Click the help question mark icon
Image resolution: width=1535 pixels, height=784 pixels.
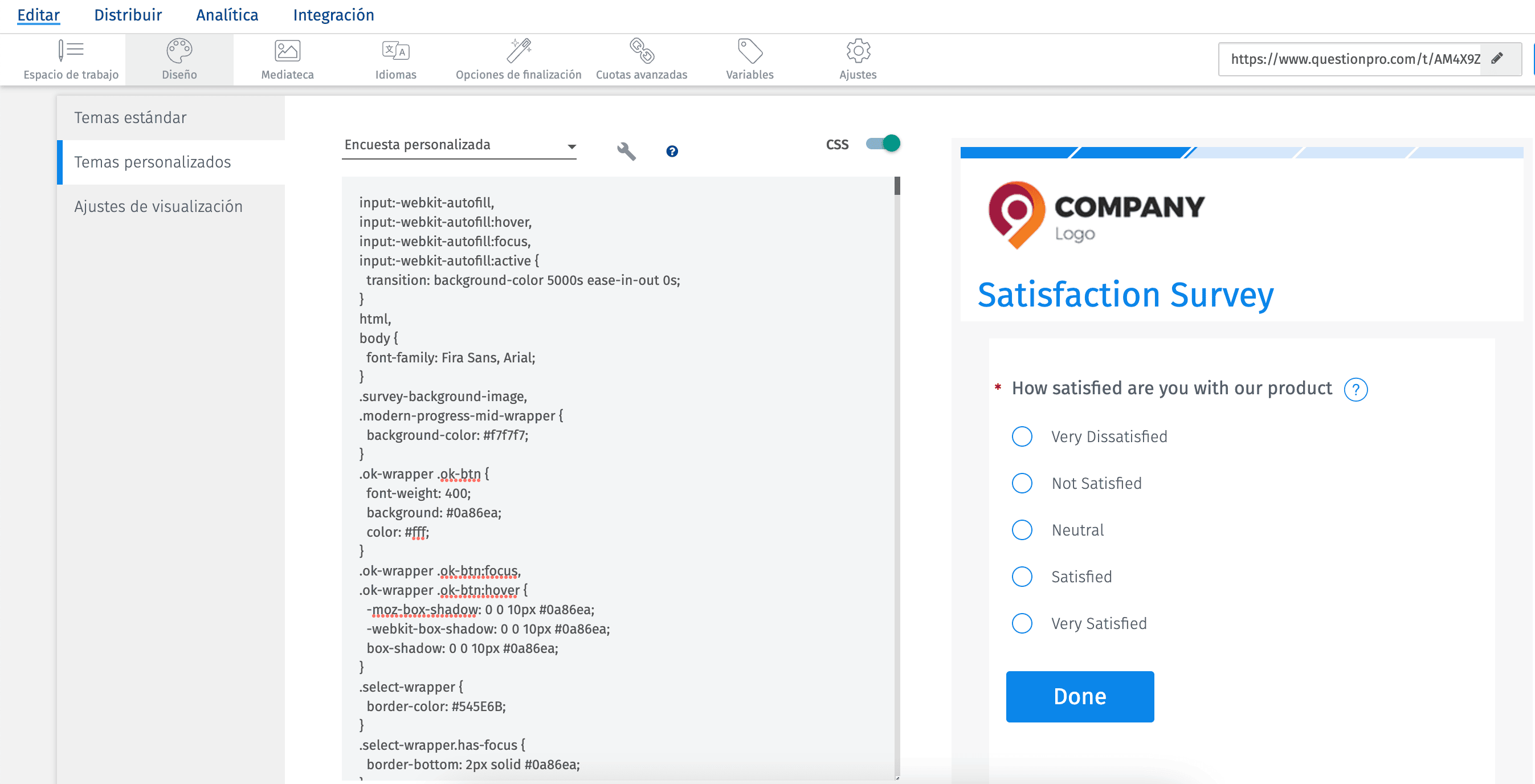point(672,151)
